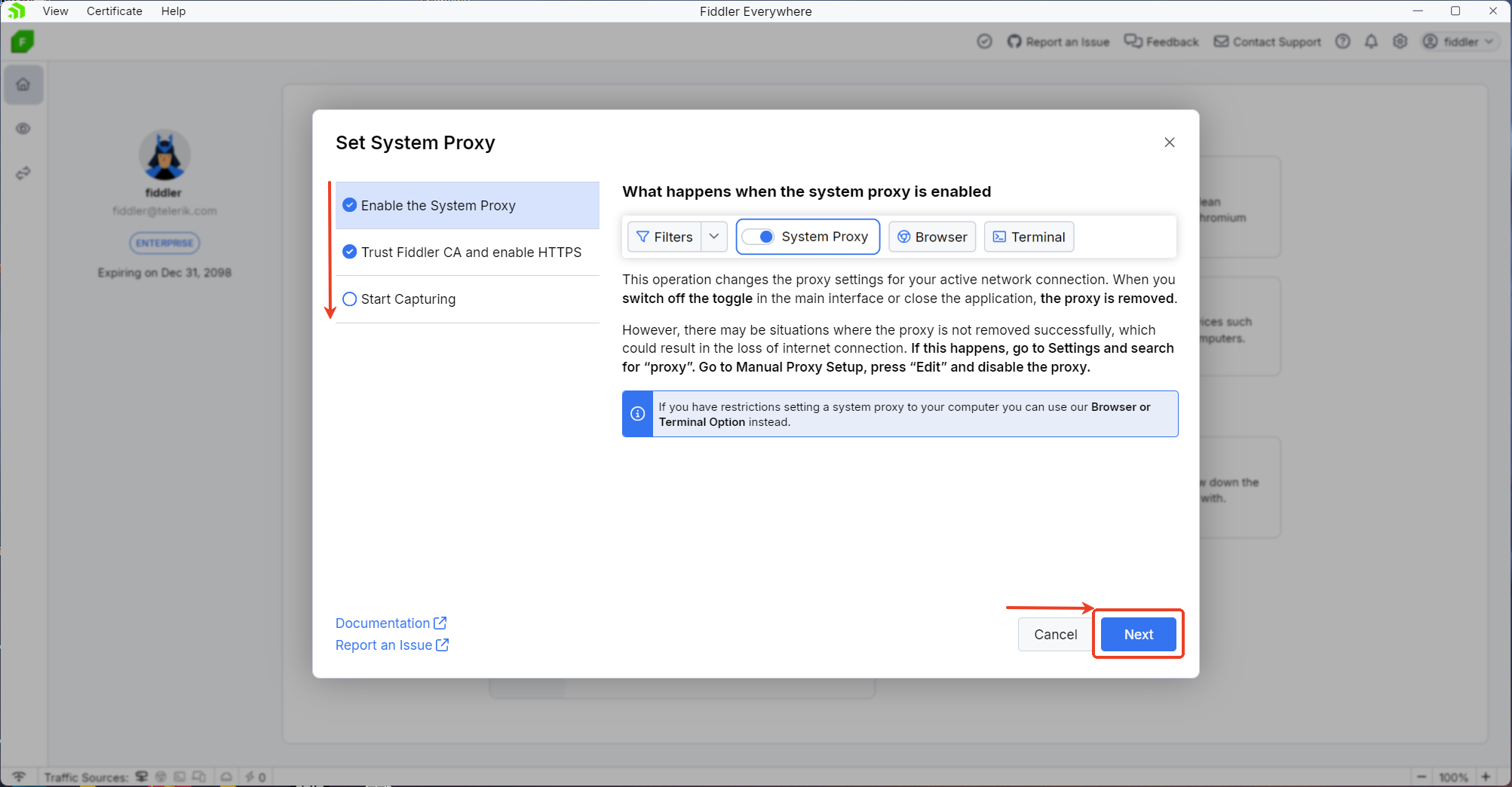Open the Report an Issue link in dialog

(392, 645)
